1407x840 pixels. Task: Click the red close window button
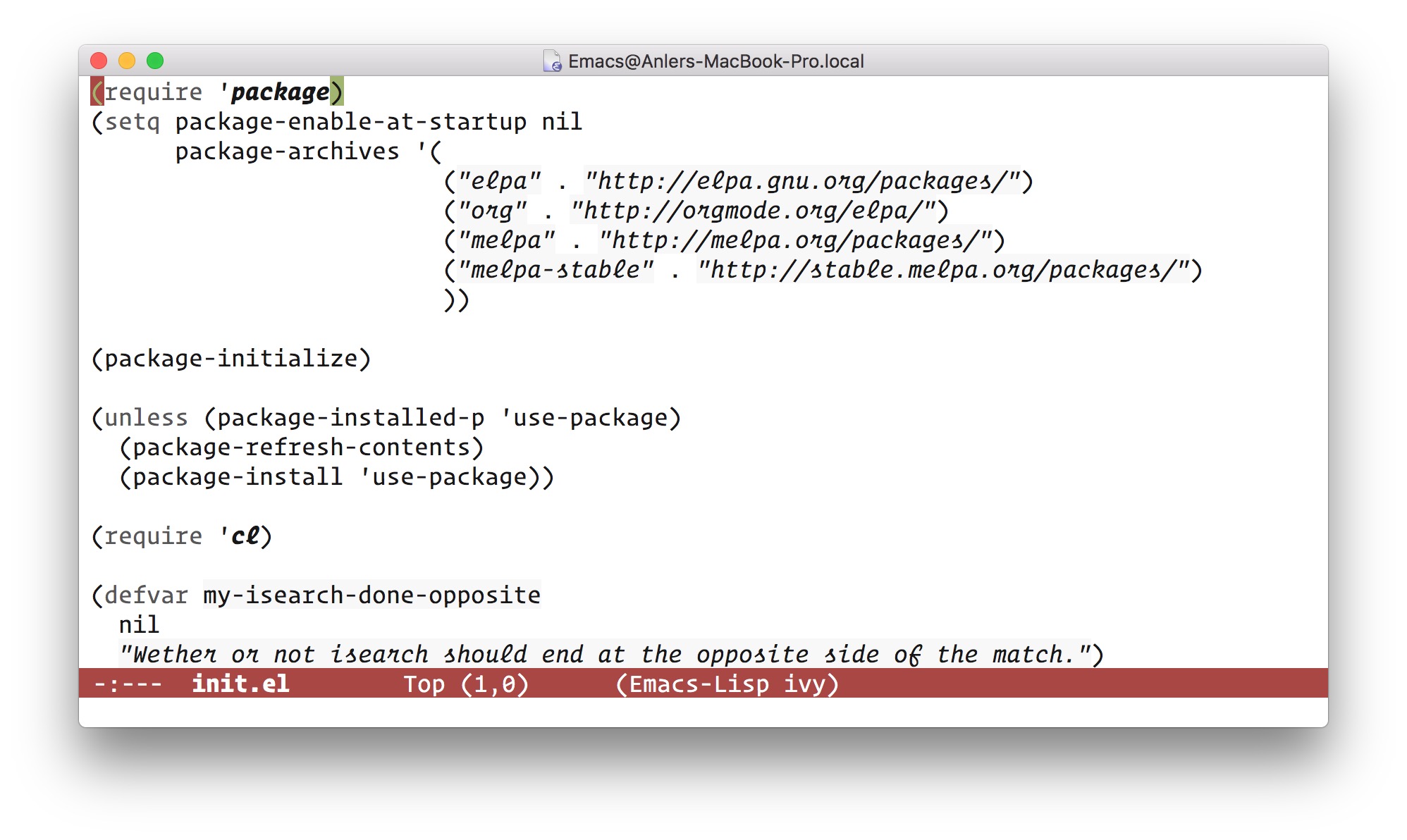click(99, 61)
